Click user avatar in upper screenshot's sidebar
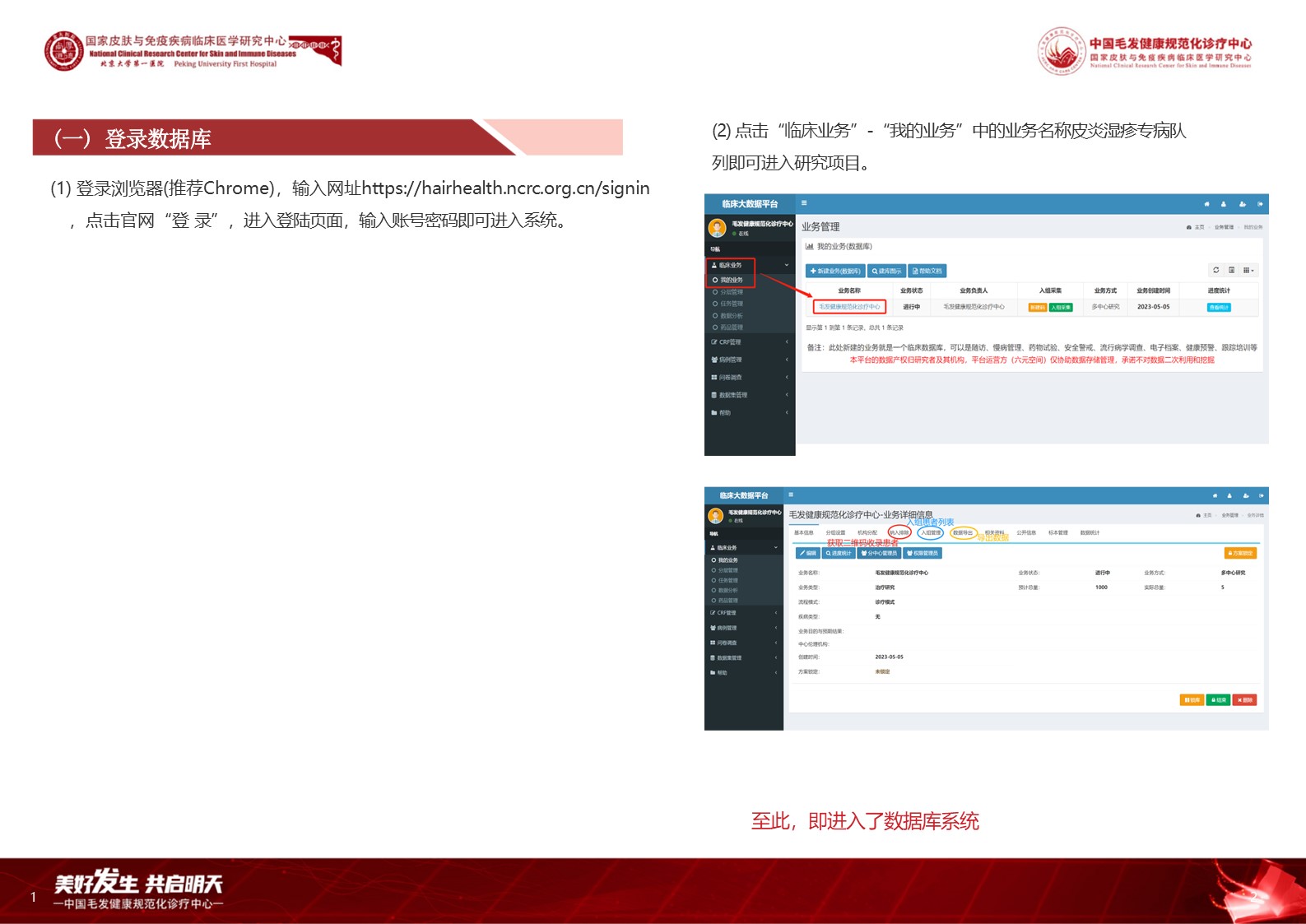1306x924 pixels. coord(717,227)
